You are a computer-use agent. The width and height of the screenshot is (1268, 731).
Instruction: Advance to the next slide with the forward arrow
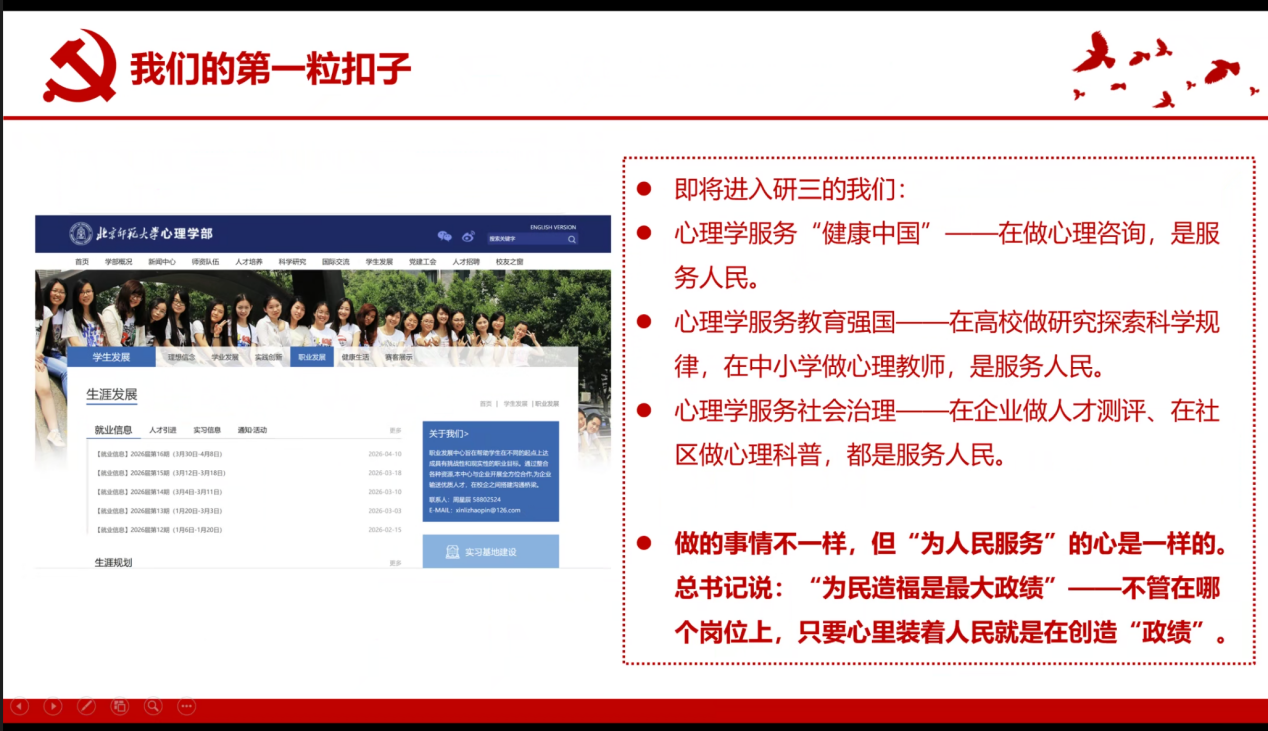pos(53,706)
